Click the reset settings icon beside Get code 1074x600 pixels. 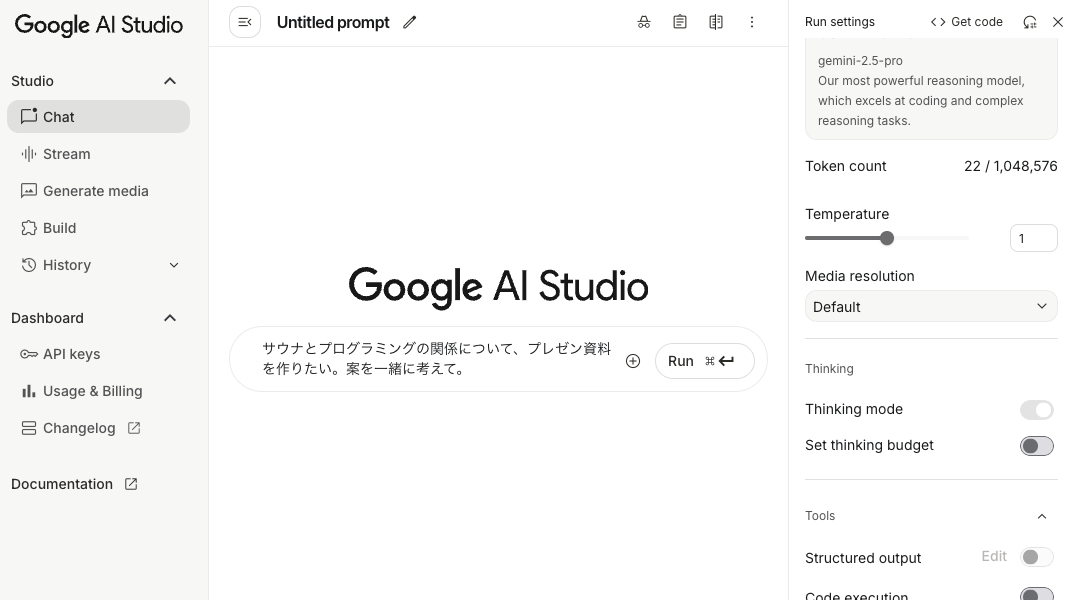click(x=1029, y=22)
